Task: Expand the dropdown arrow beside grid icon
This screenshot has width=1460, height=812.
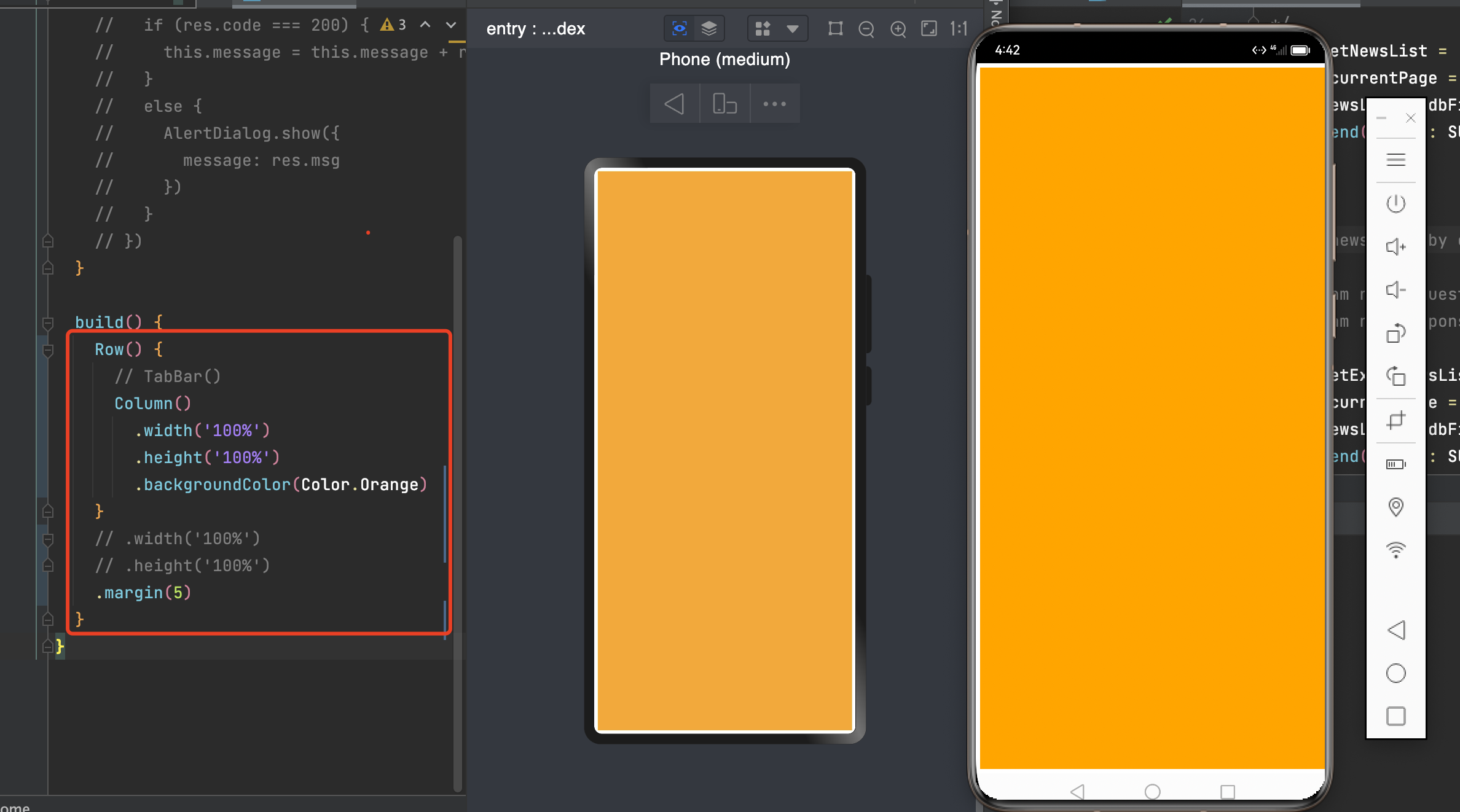Action: 793,28
